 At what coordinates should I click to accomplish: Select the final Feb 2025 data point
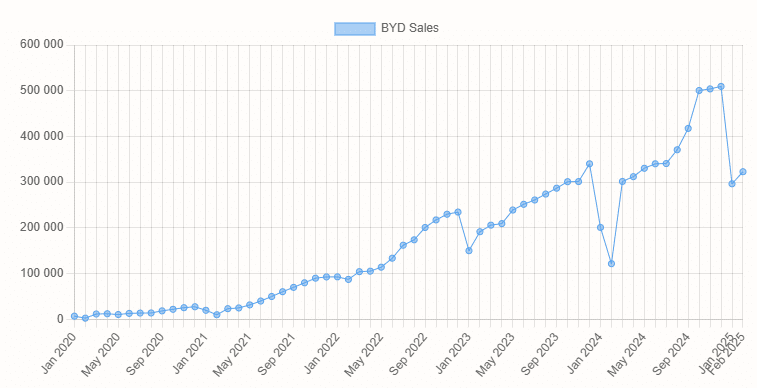(743, 172)
